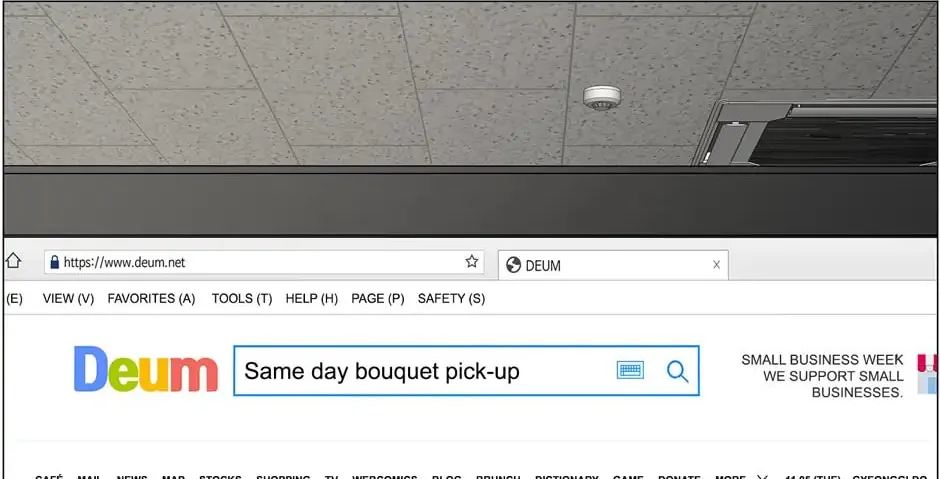Click the padlock icon in the address bar
The image size is (940, 479).
click(55, 262)
